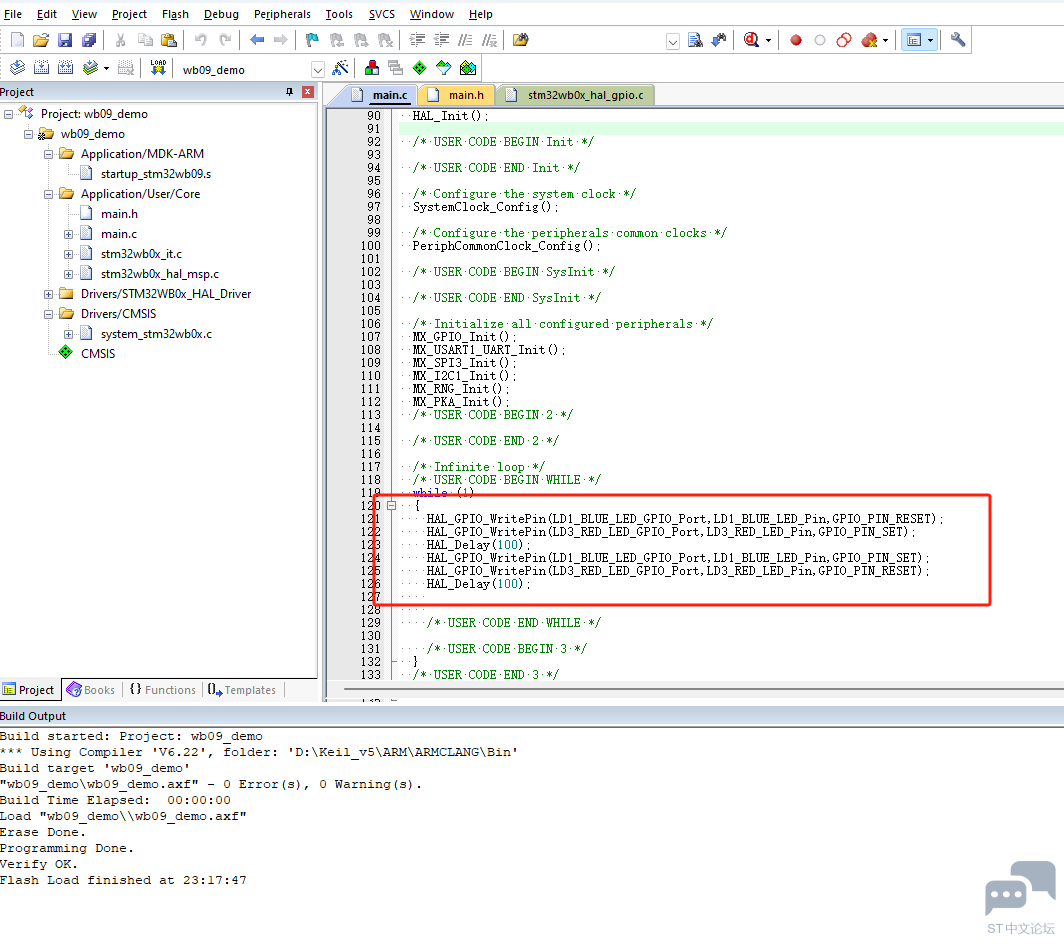Screen dimensions: 1064x944
Task: Insert bookmark flag icon
Action: click(x=312, y=40)
